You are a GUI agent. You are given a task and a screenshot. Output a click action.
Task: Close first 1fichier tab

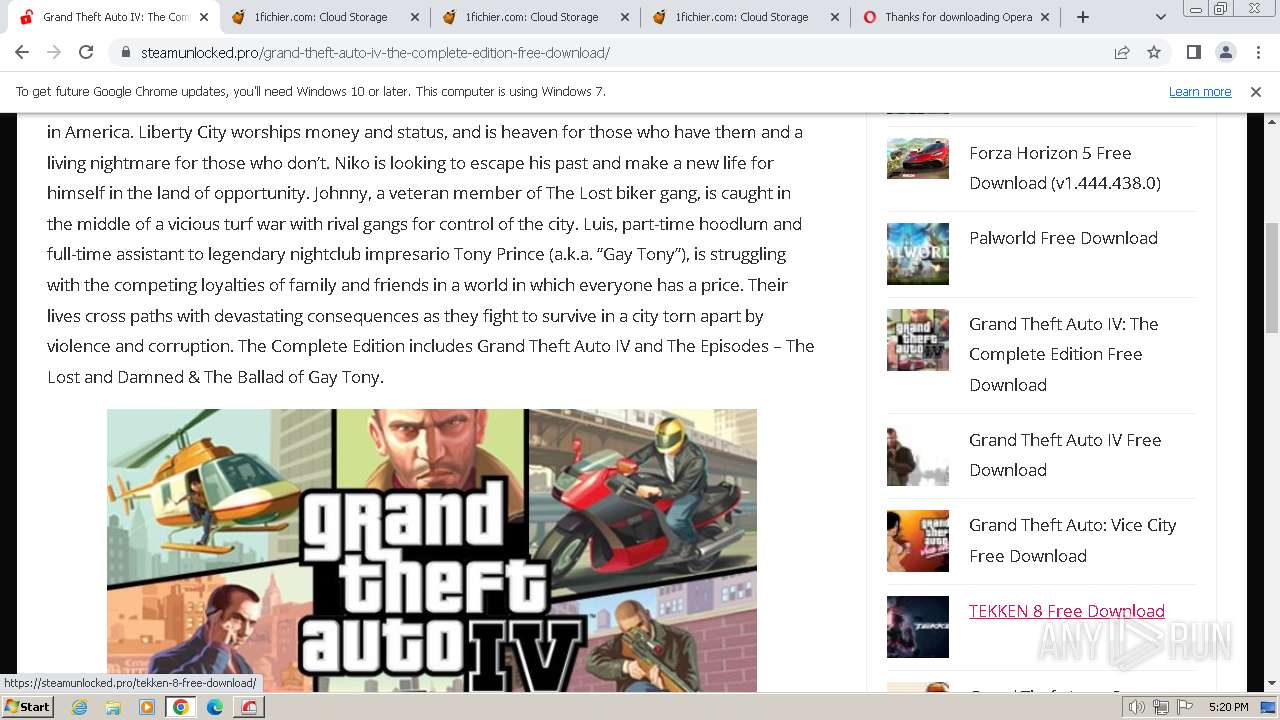tap(414, 17)
